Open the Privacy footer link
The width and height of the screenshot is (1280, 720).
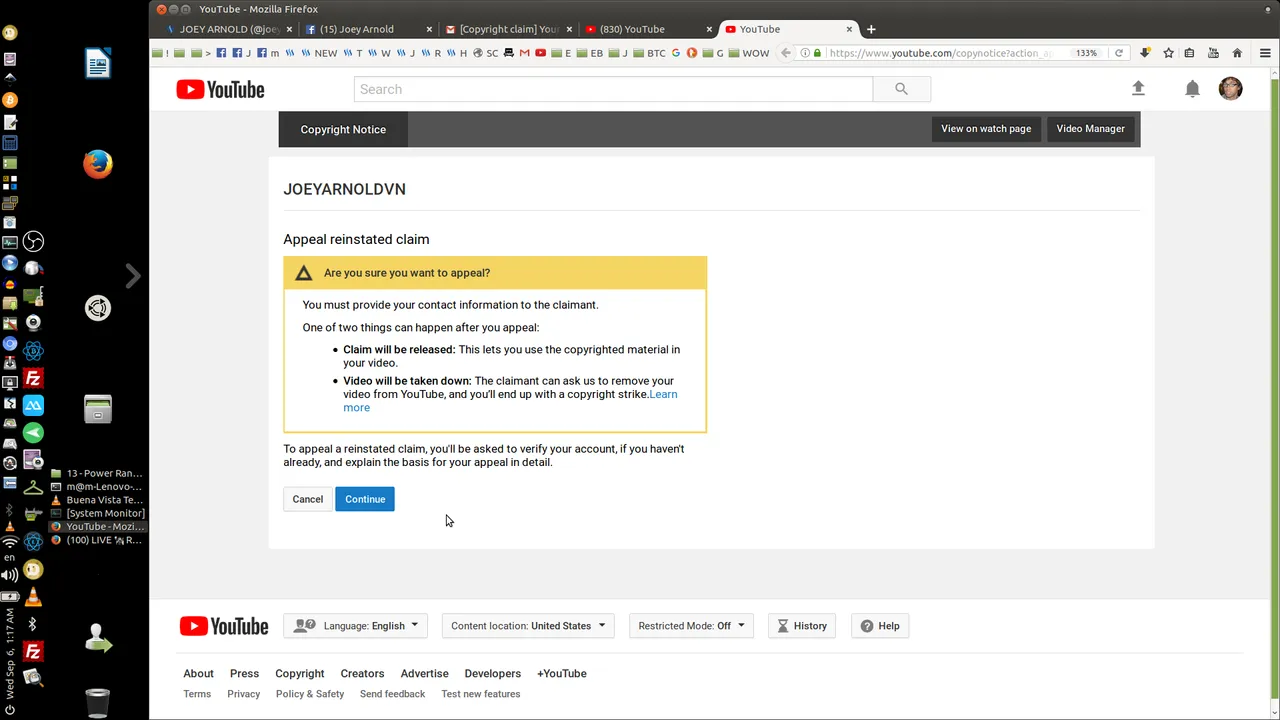(243, 694)
